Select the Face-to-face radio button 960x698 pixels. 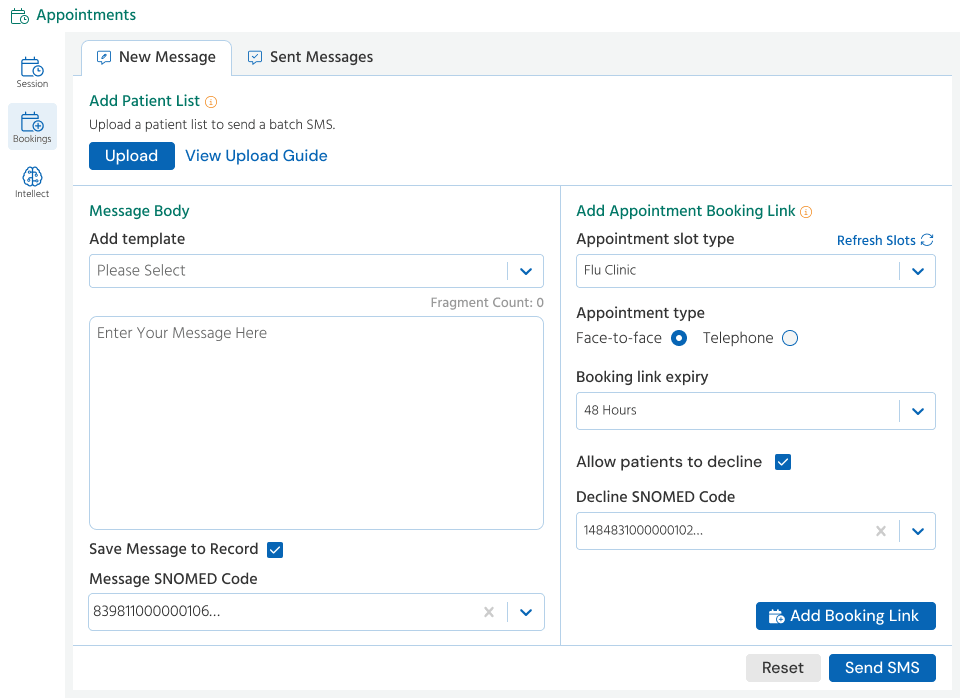tap(679, 338)
